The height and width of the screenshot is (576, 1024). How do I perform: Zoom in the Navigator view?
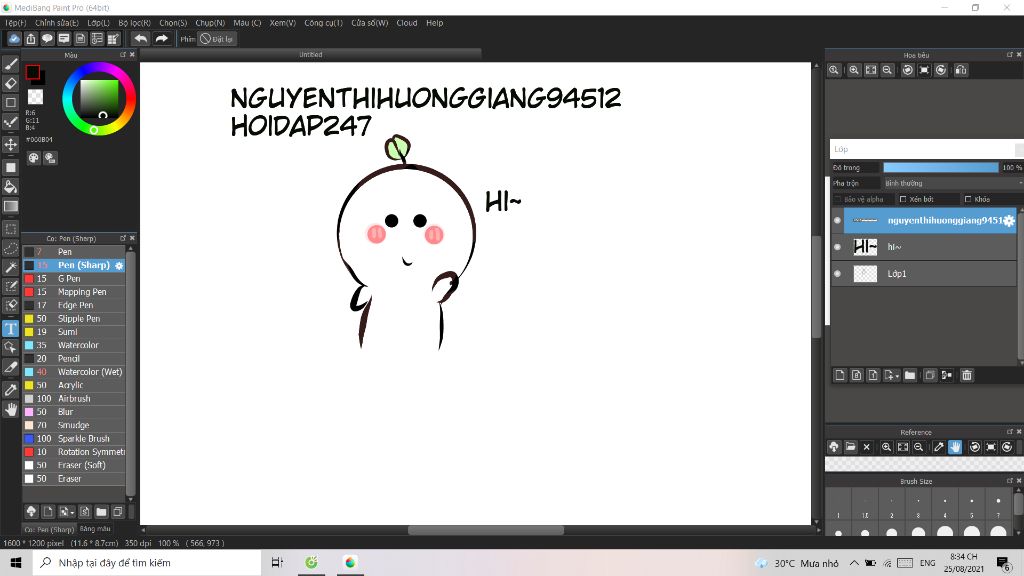[854, 70]
